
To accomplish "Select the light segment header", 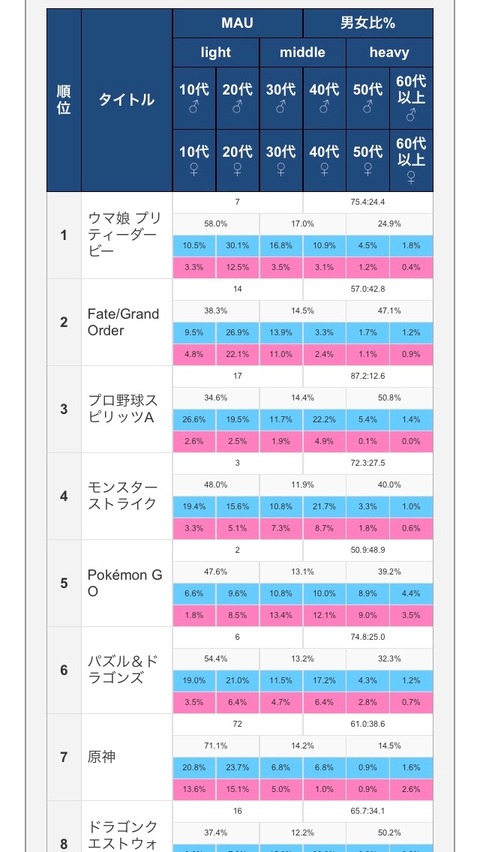I will [216, 53].
